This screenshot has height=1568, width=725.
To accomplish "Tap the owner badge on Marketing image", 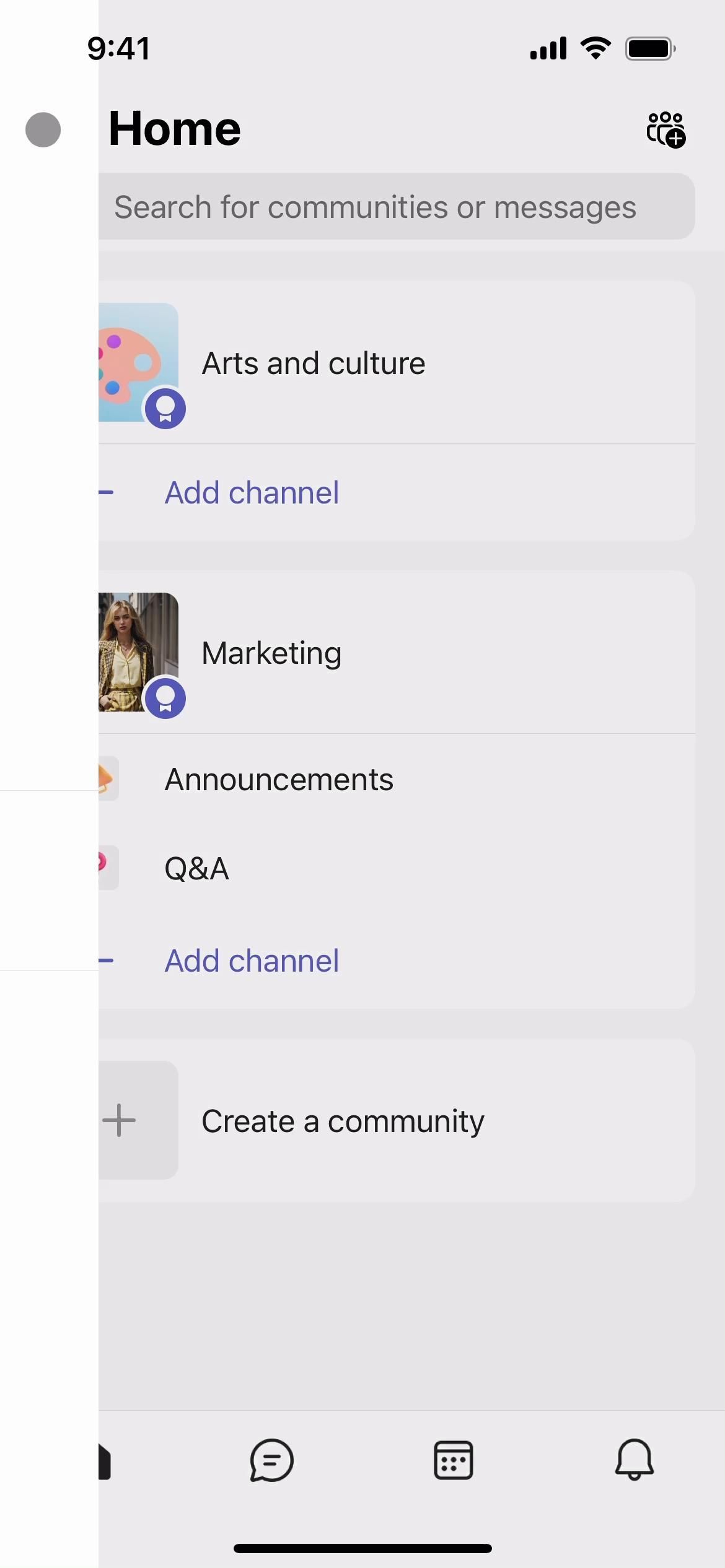I will point(165,699).
